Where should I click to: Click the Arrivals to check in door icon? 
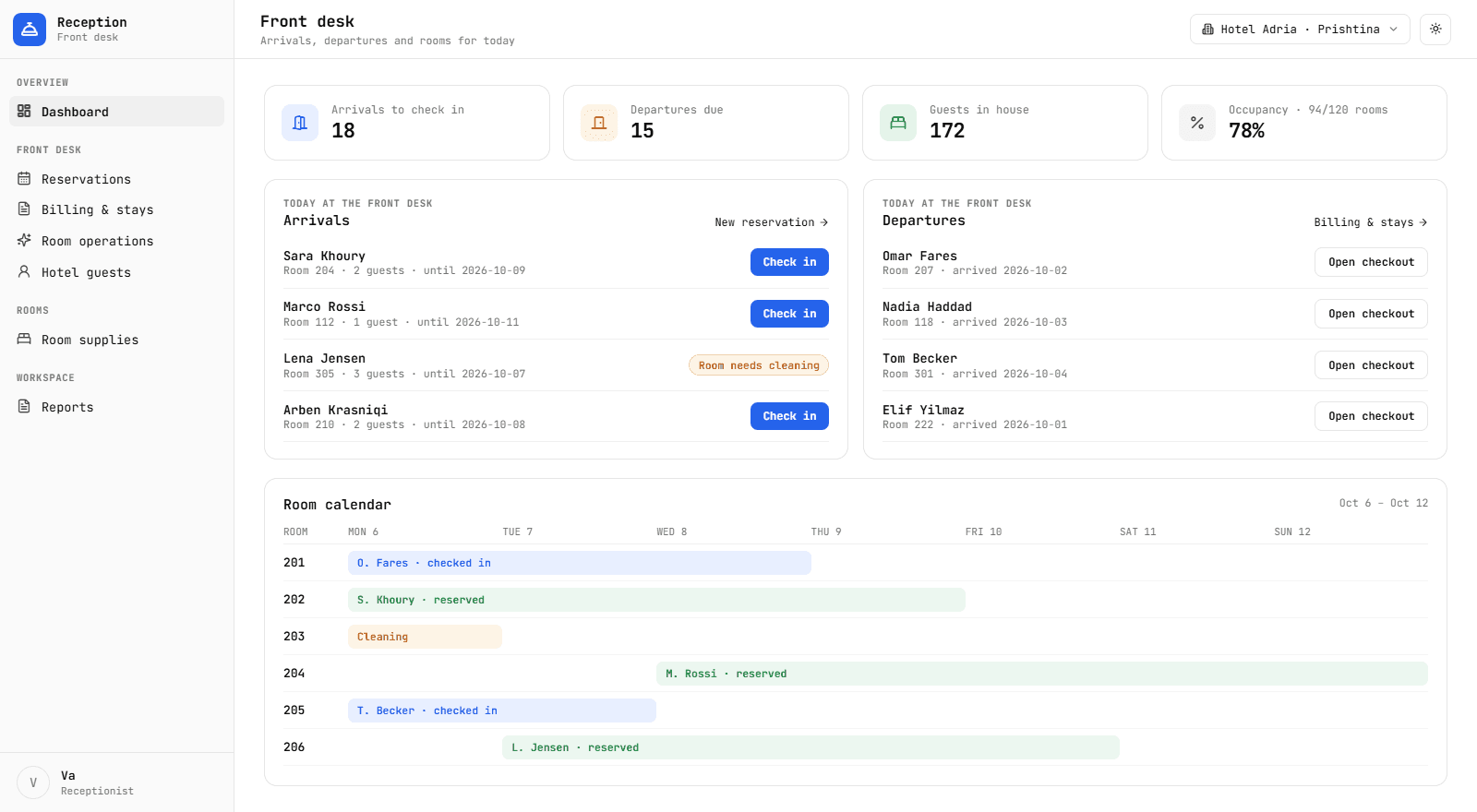[x=300, y=123]
